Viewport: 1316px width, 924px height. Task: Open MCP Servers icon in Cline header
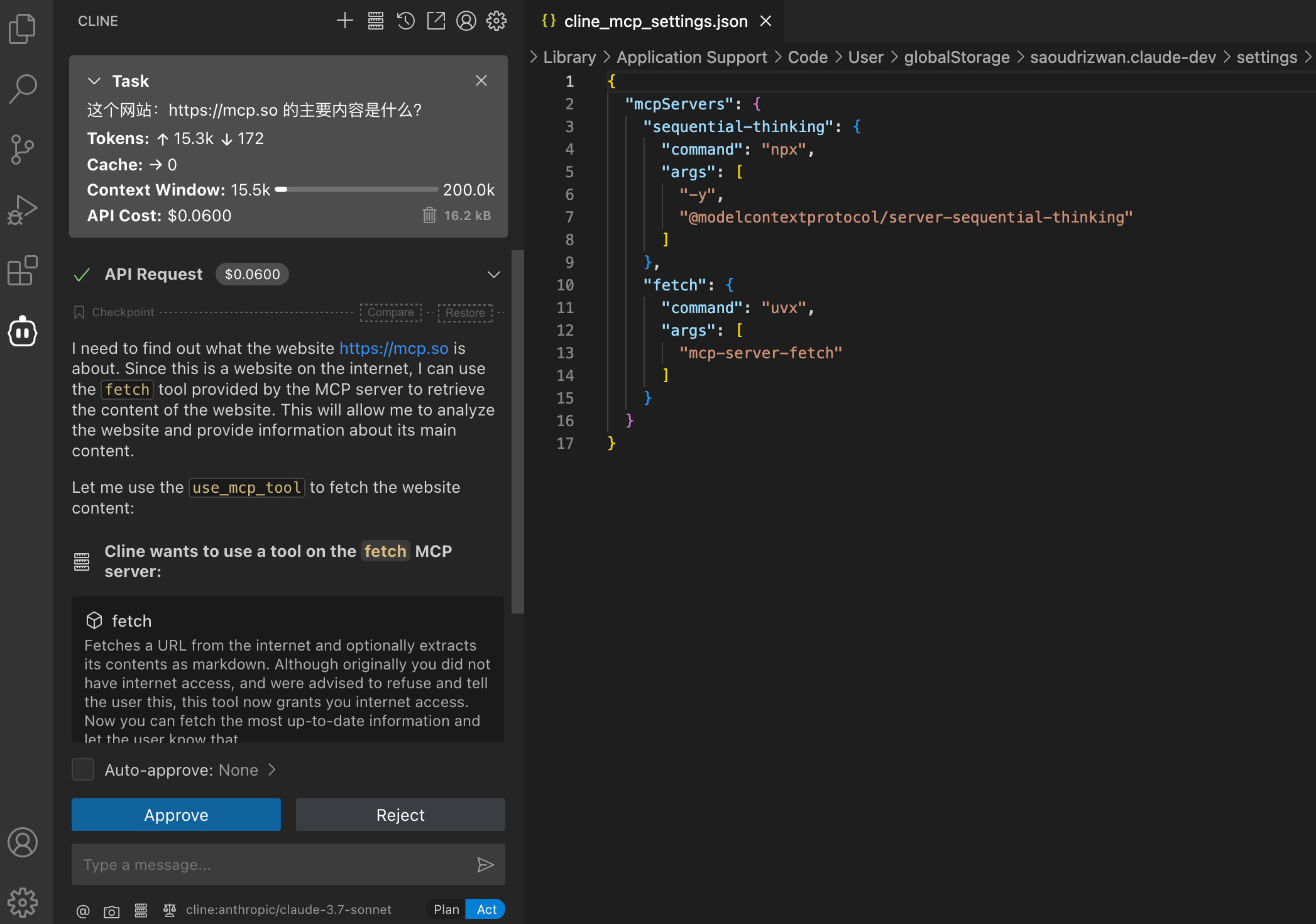click(x=376, y=21)
